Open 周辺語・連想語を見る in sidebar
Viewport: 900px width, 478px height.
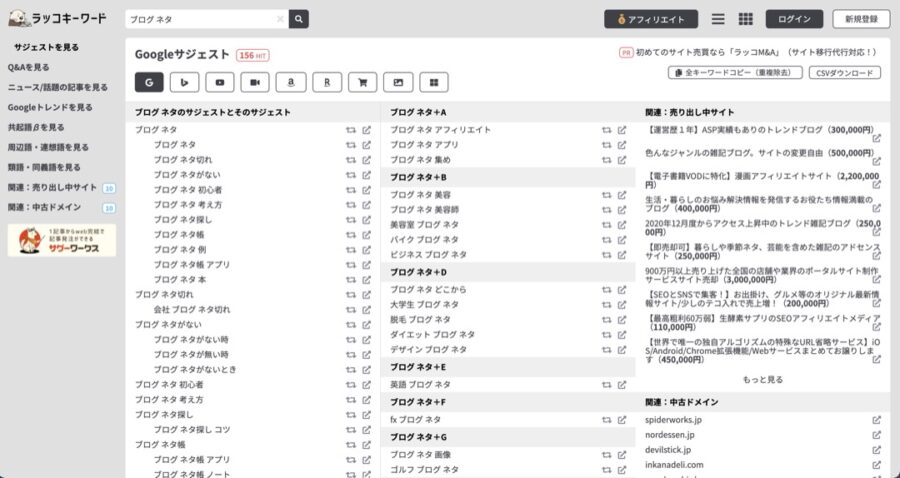[x=48, y=147]
